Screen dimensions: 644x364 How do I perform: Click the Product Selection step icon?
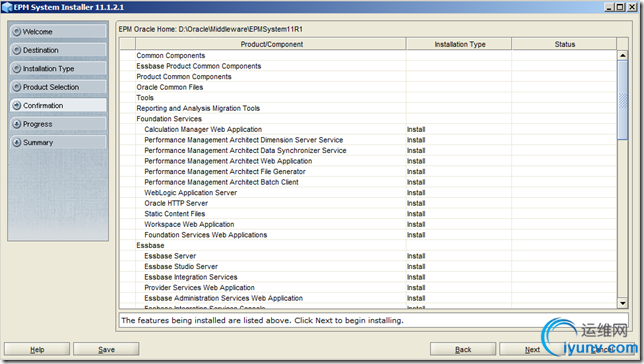pyautogui.click(x=16, y=87)
